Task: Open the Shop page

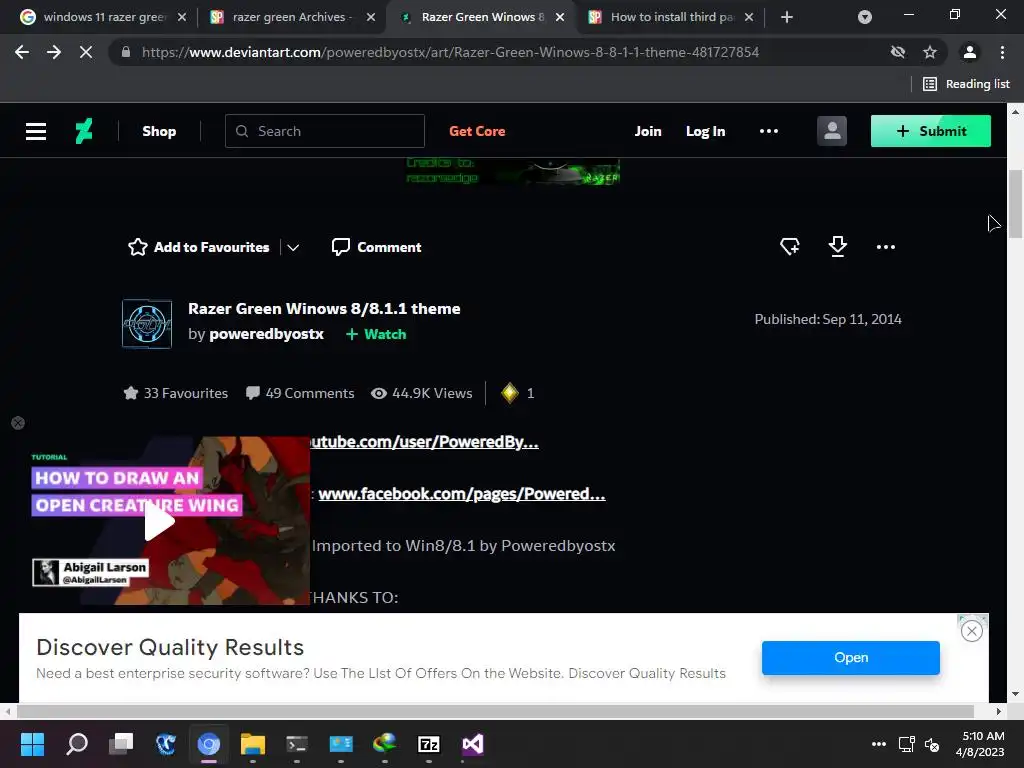Action: [x=159, y=131]
